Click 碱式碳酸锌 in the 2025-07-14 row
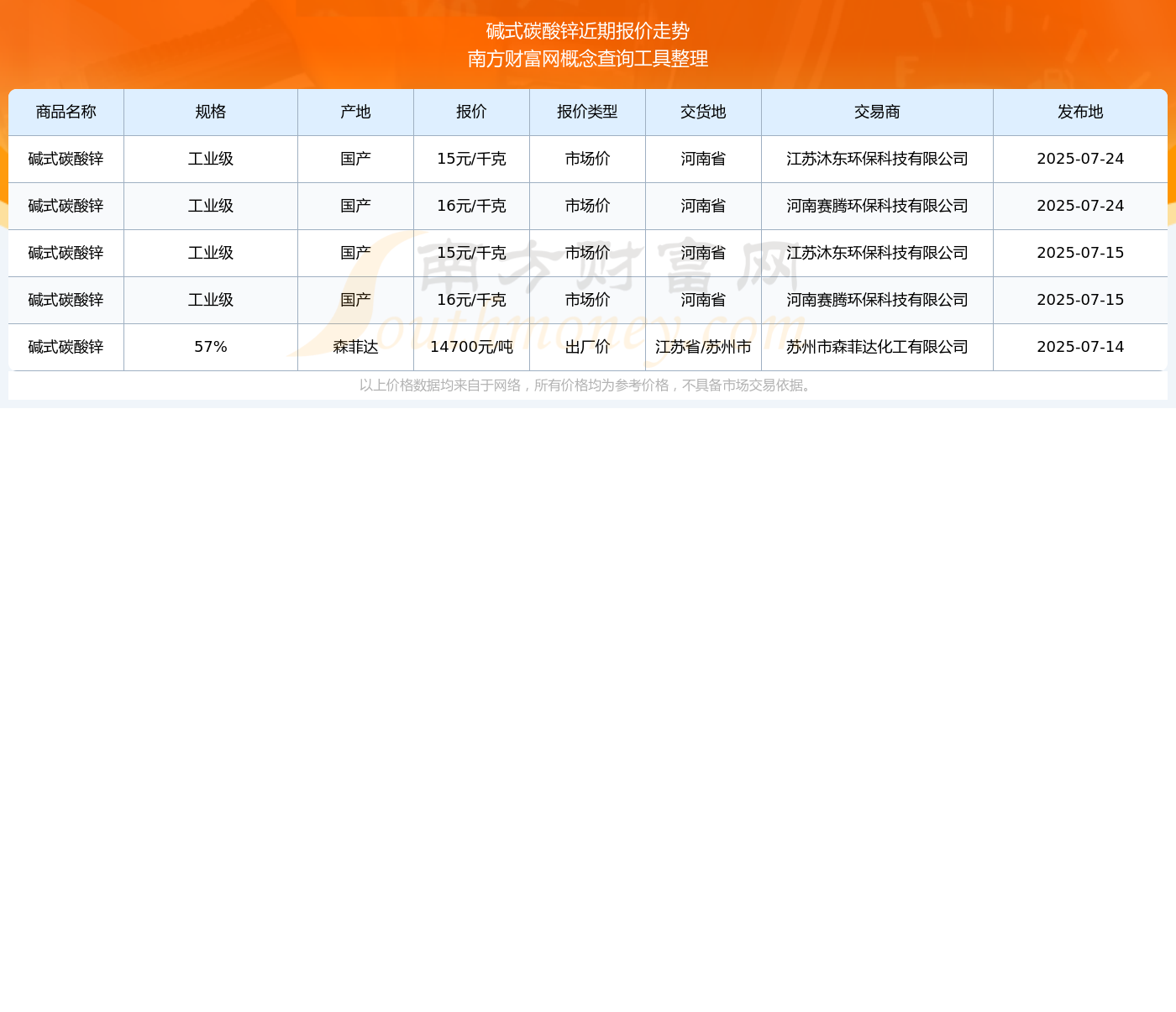Viewport: 1176px width, 1012px height. tap(66, 347)
